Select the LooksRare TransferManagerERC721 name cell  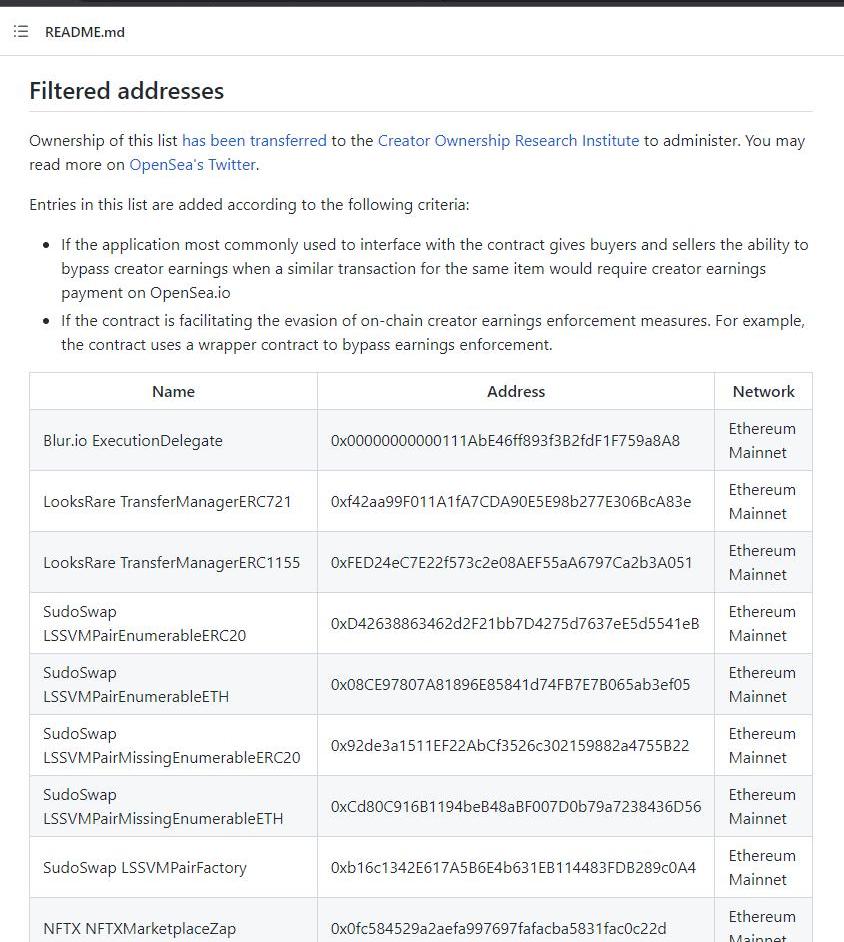[167, 502]
